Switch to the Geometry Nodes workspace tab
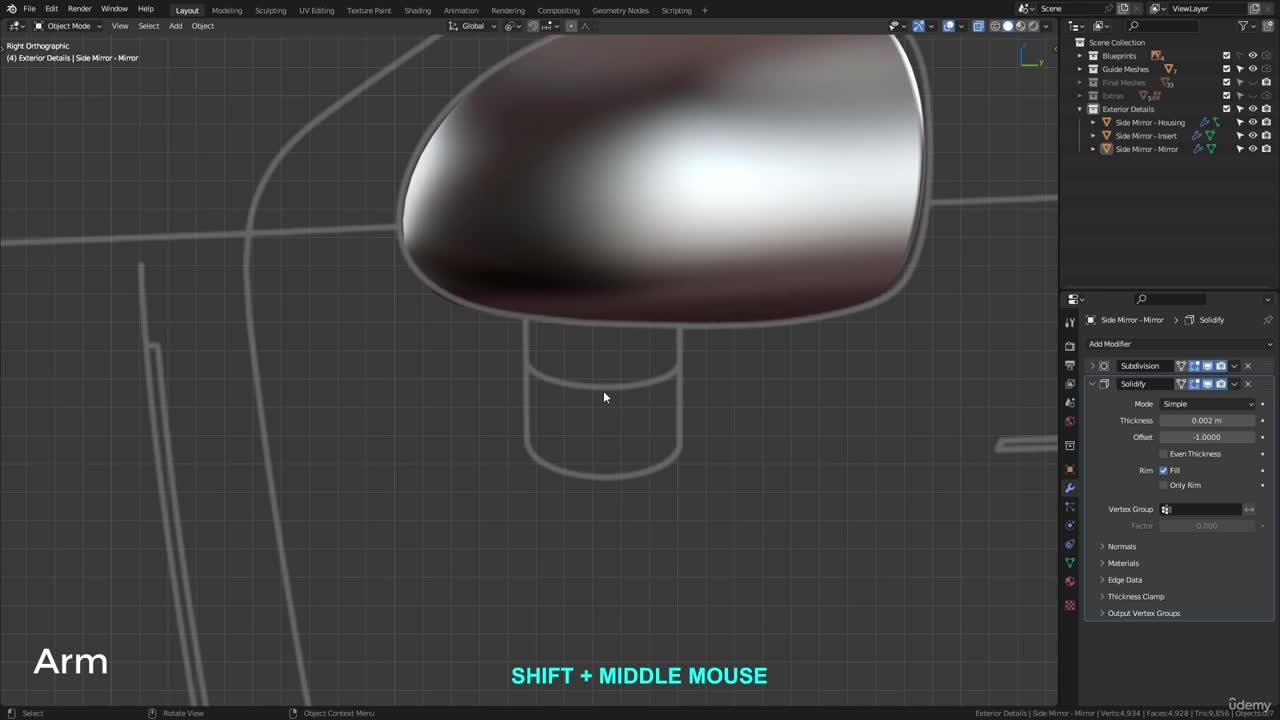Viewport: 1280px width, 720px height. (620, 10)
